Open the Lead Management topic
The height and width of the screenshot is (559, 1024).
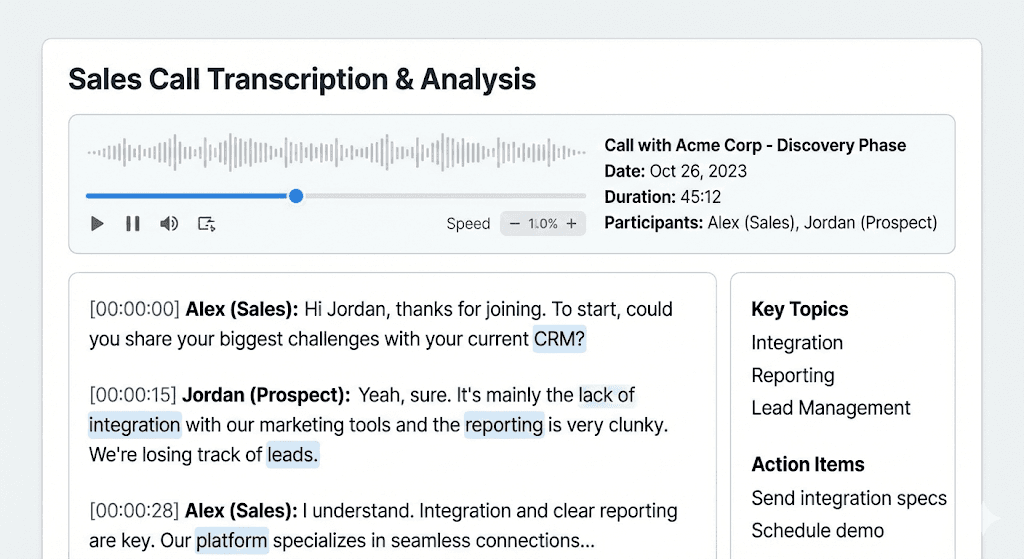pyautogui.click(x=831, y=408)
